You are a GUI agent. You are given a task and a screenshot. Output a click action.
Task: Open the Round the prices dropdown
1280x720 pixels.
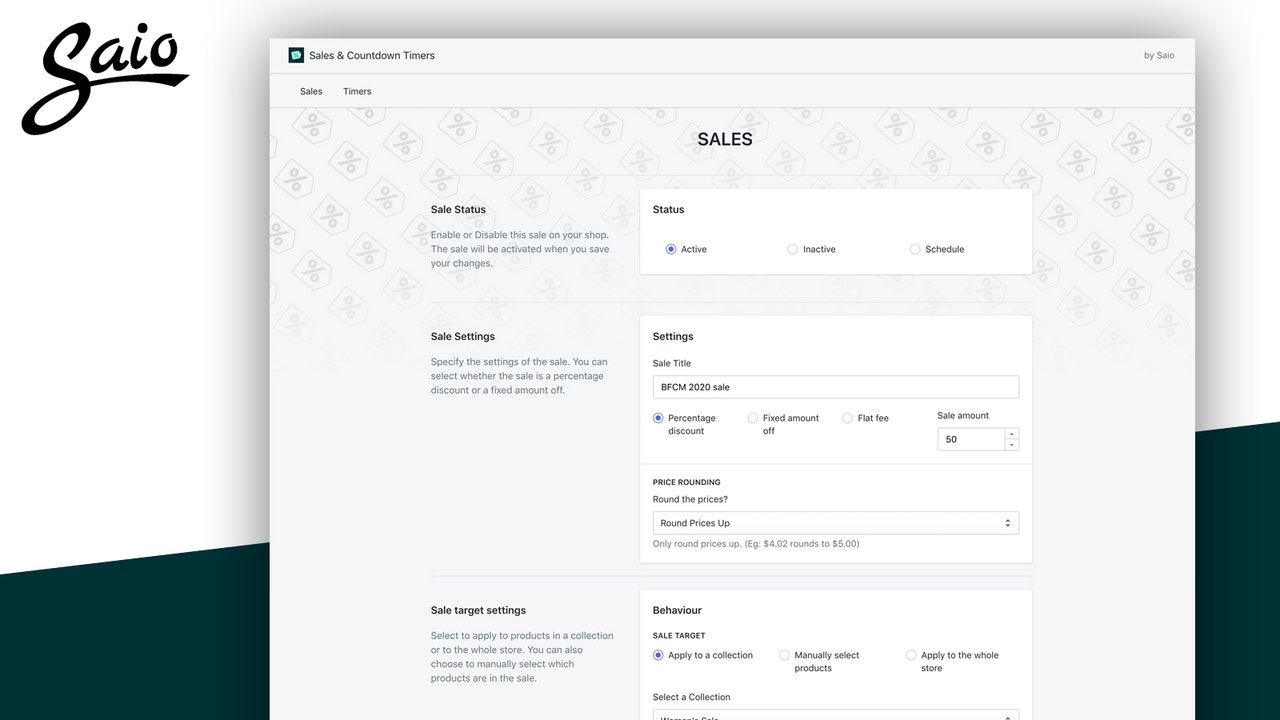(835, 522)
